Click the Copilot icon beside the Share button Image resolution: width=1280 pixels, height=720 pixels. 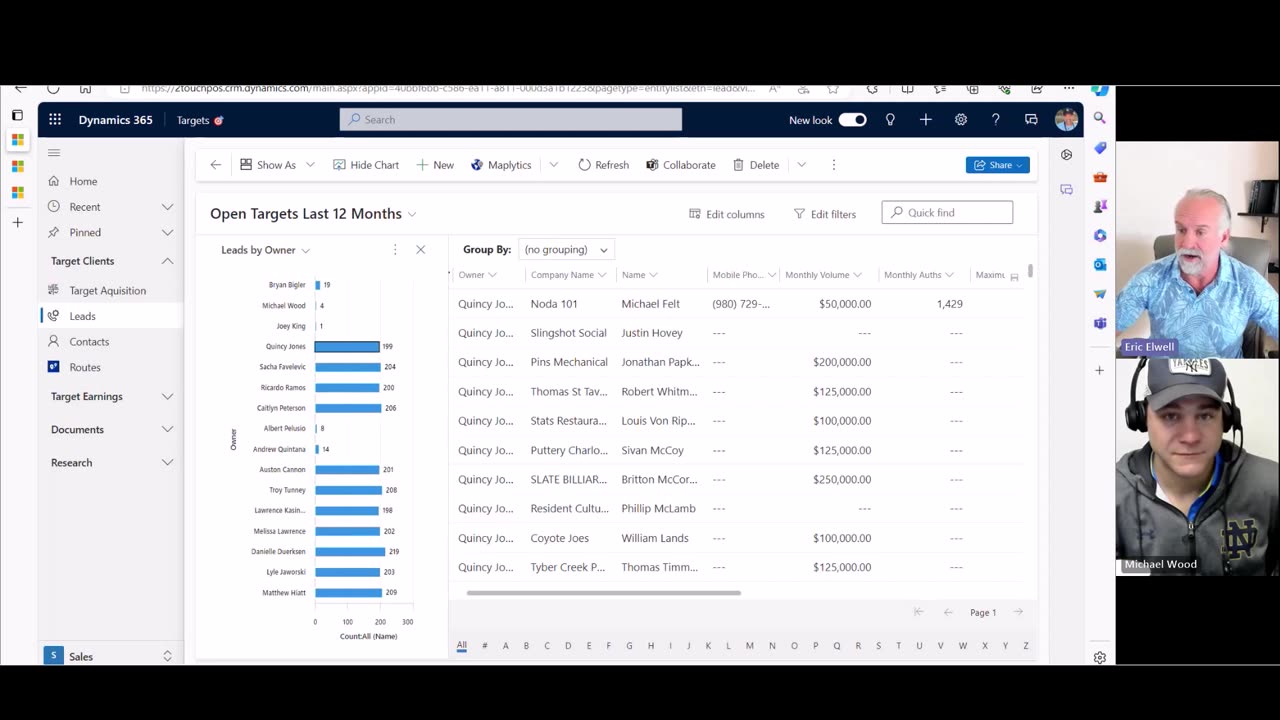1066,155
